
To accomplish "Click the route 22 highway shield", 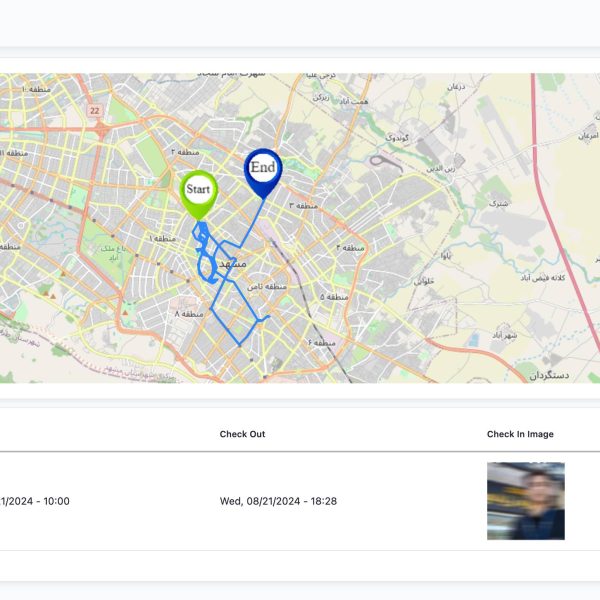I will (94, 110).
